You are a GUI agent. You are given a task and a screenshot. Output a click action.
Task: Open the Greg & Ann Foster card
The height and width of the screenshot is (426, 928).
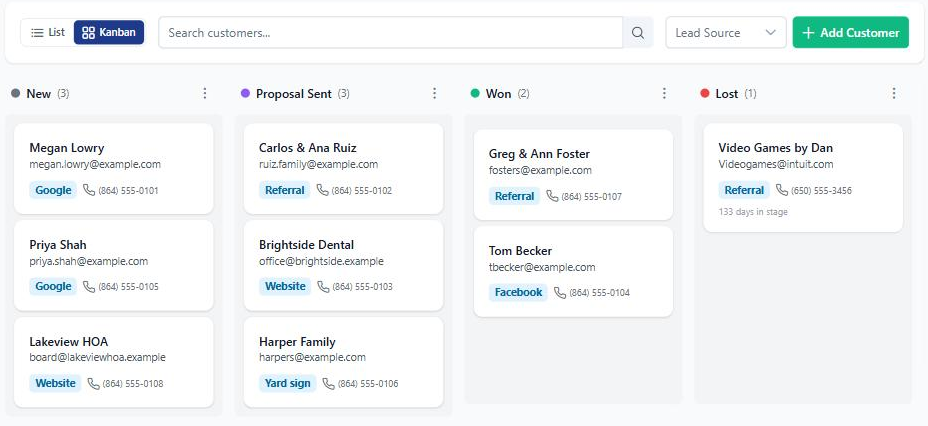(x=573, y=175)
